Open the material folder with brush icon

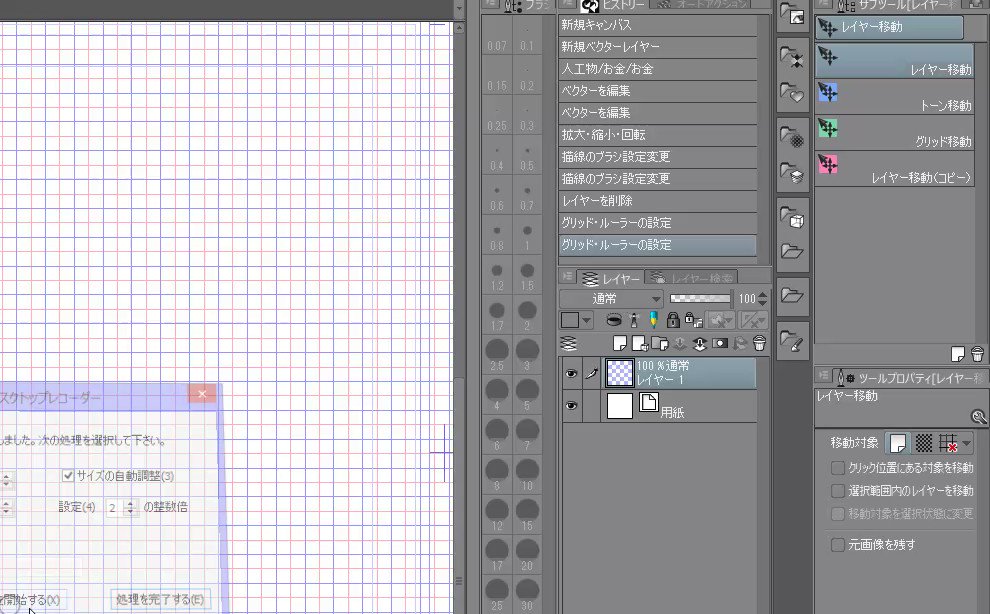tap(792, 342)
